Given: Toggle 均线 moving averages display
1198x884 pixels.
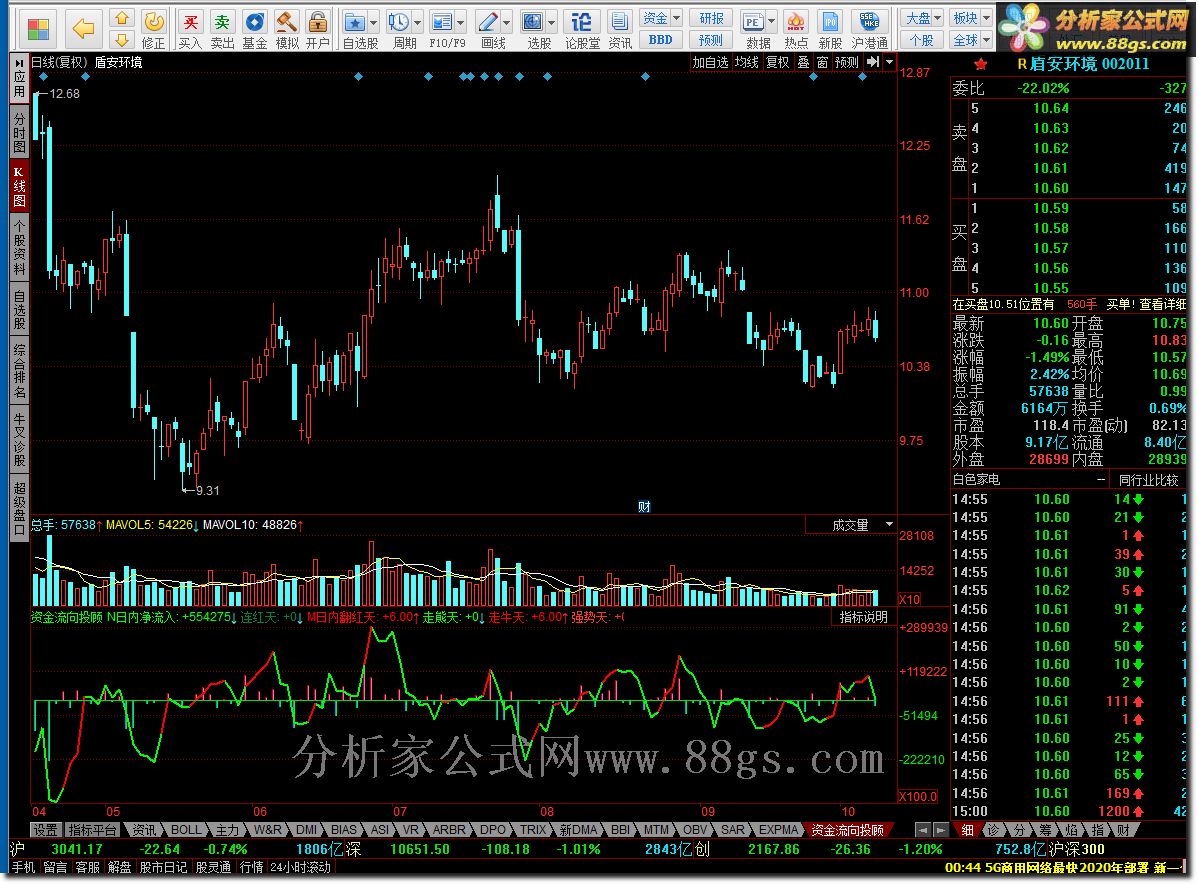Looking at the screenshot, I should pos(746,62).
